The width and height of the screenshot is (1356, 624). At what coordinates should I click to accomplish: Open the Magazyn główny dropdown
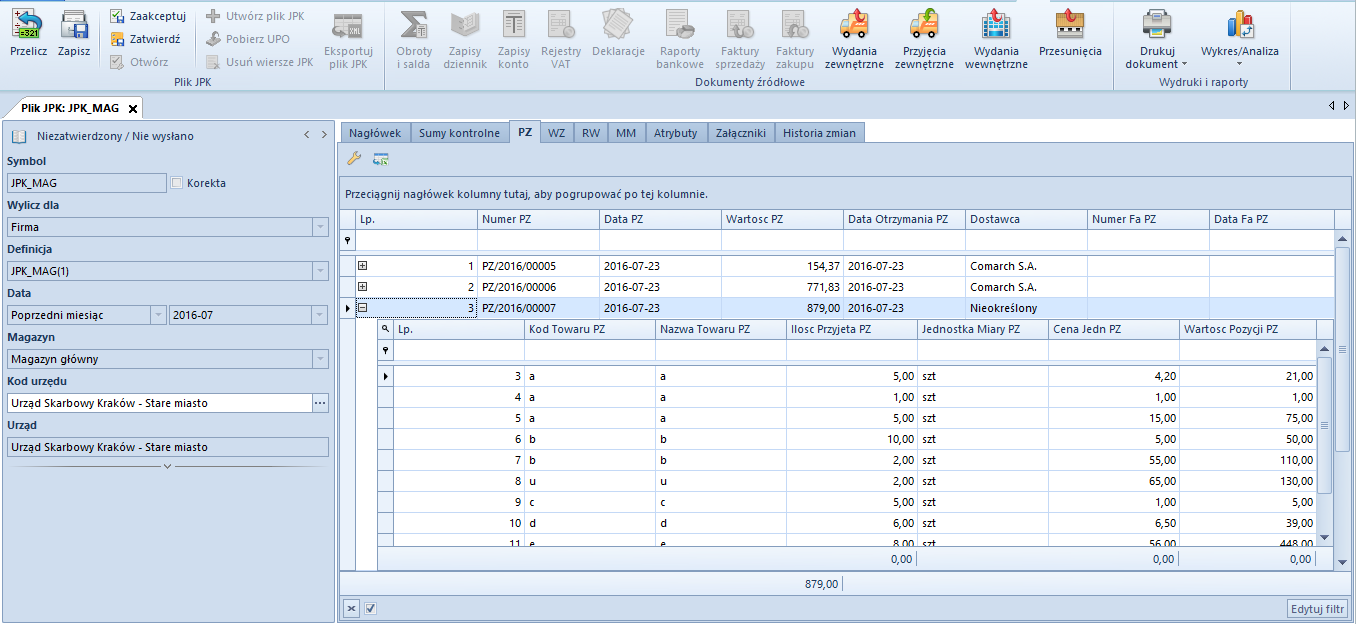coord(320,359)
